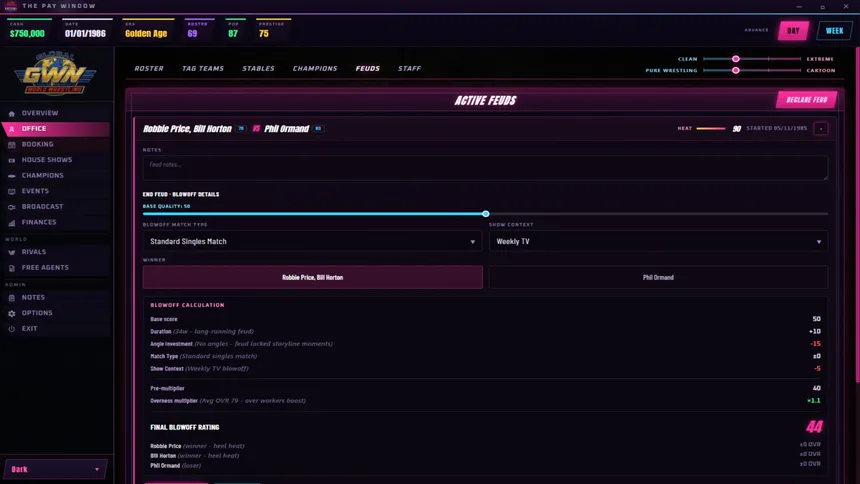Image resolution: width=860 pixels, height=484 pixels.
Task: Choose Phil Ormand as winner
Action: click(x=658, y=277)
